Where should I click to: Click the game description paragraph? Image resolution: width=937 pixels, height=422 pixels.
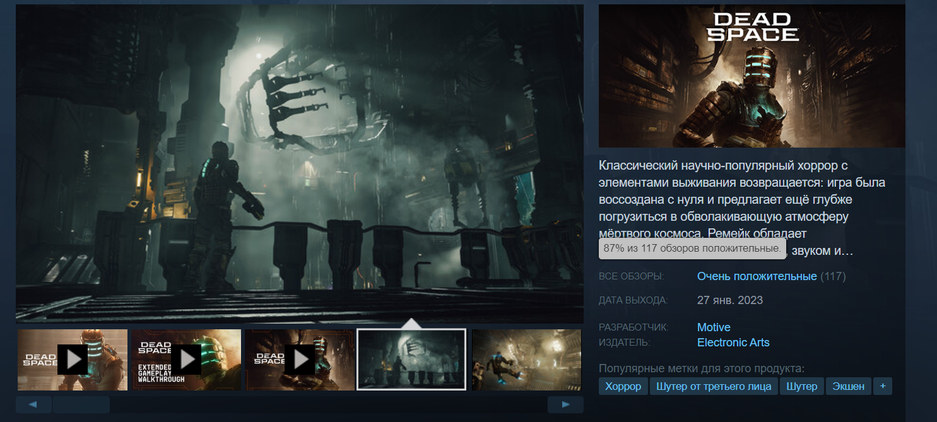click(x=742, y=207)
